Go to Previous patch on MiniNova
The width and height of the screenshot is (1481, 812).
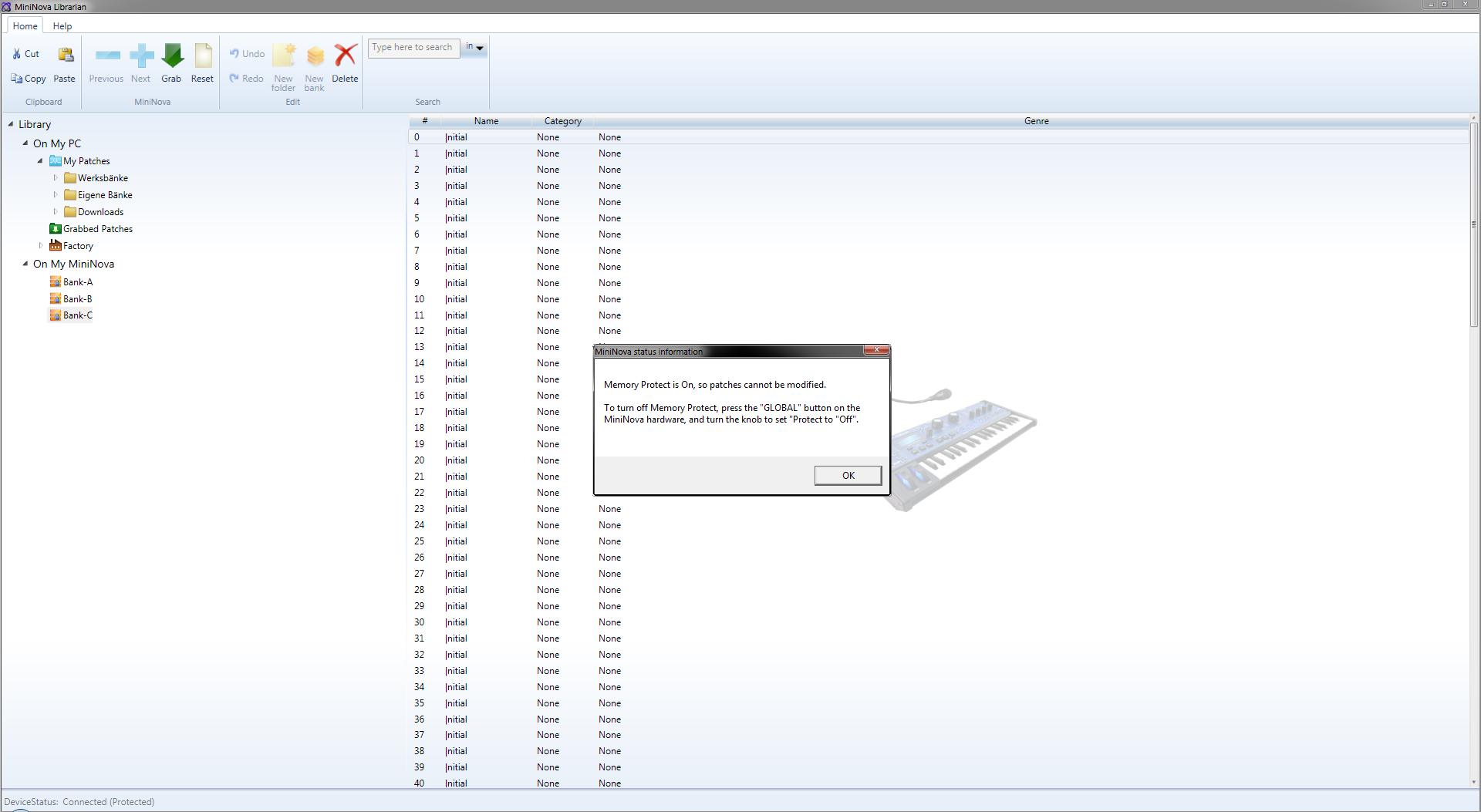pyautogui.click(x=107, y=56)
